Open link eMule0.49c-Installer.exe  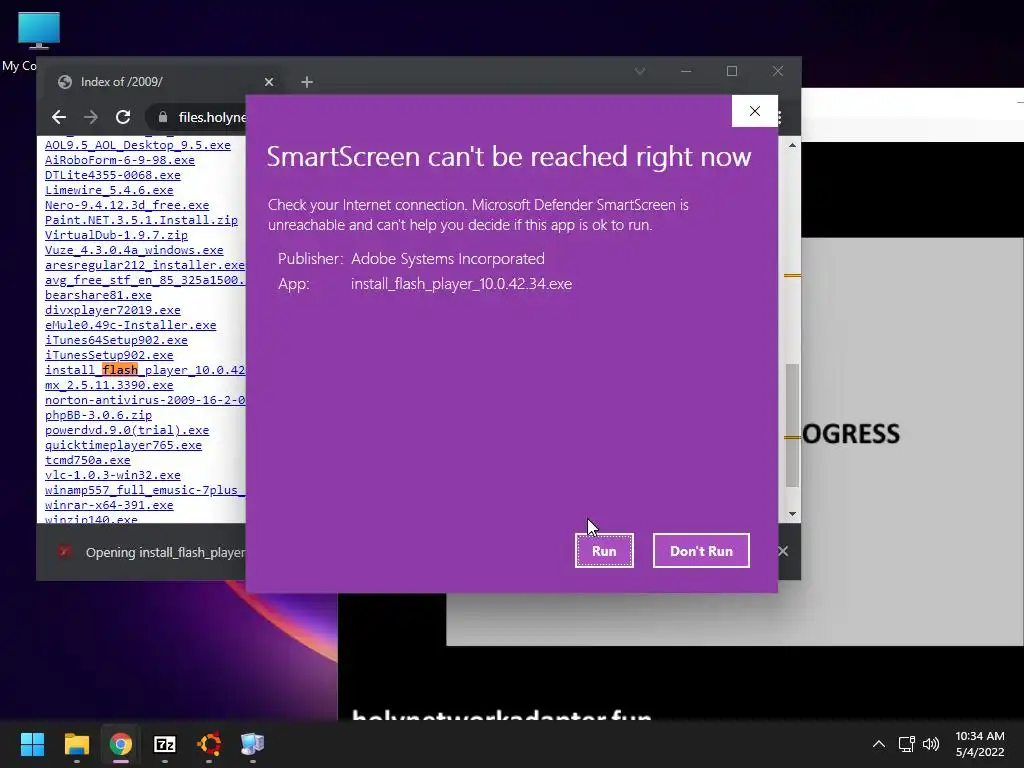(131, 325)
